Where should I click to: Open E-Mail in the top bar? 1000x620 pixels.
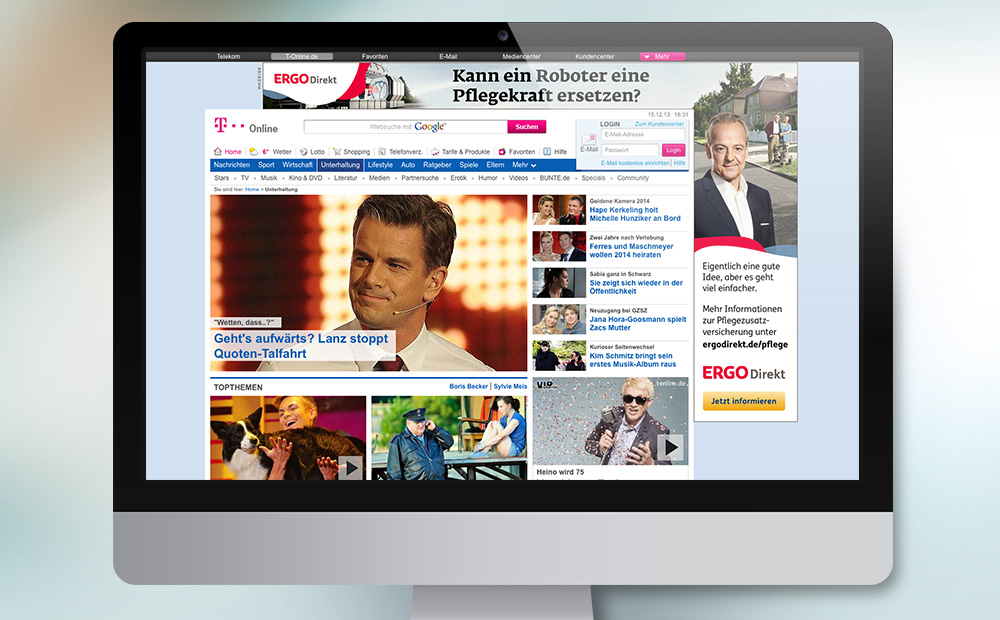(448, 57)
